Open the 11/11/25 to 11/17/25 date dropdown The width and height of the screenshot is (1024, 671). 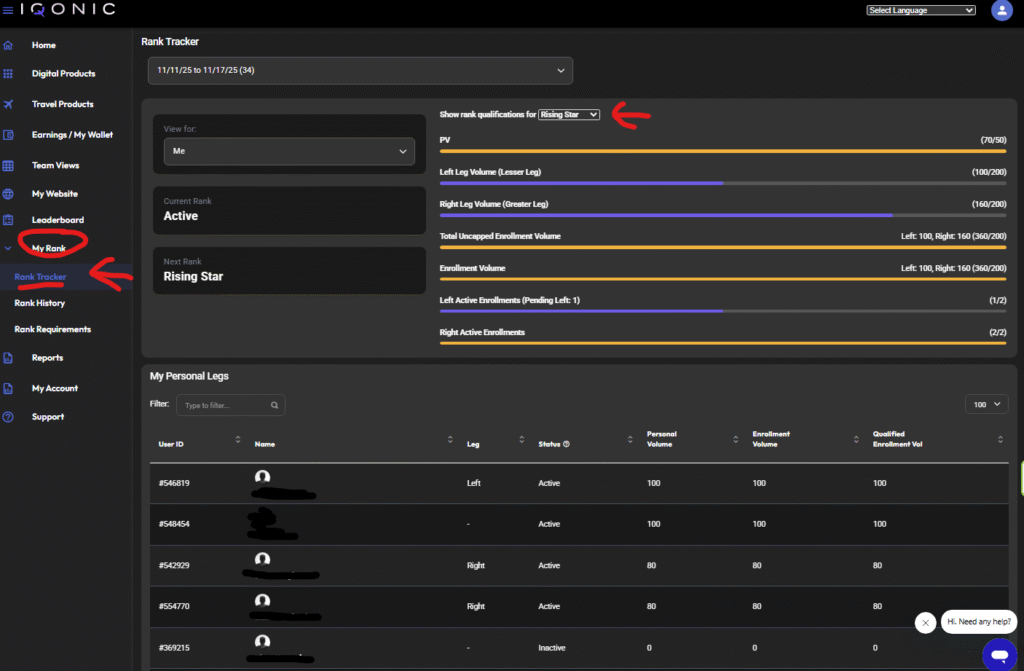(x=358, y=70)
